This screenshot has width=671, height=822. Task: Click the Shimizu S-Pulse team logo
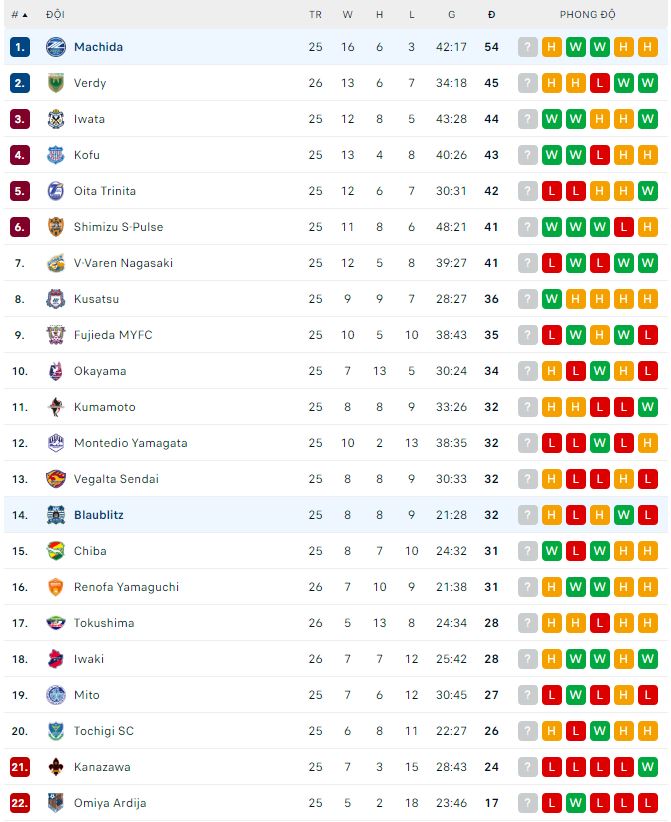pyautogui.click(x=56, y=227)
